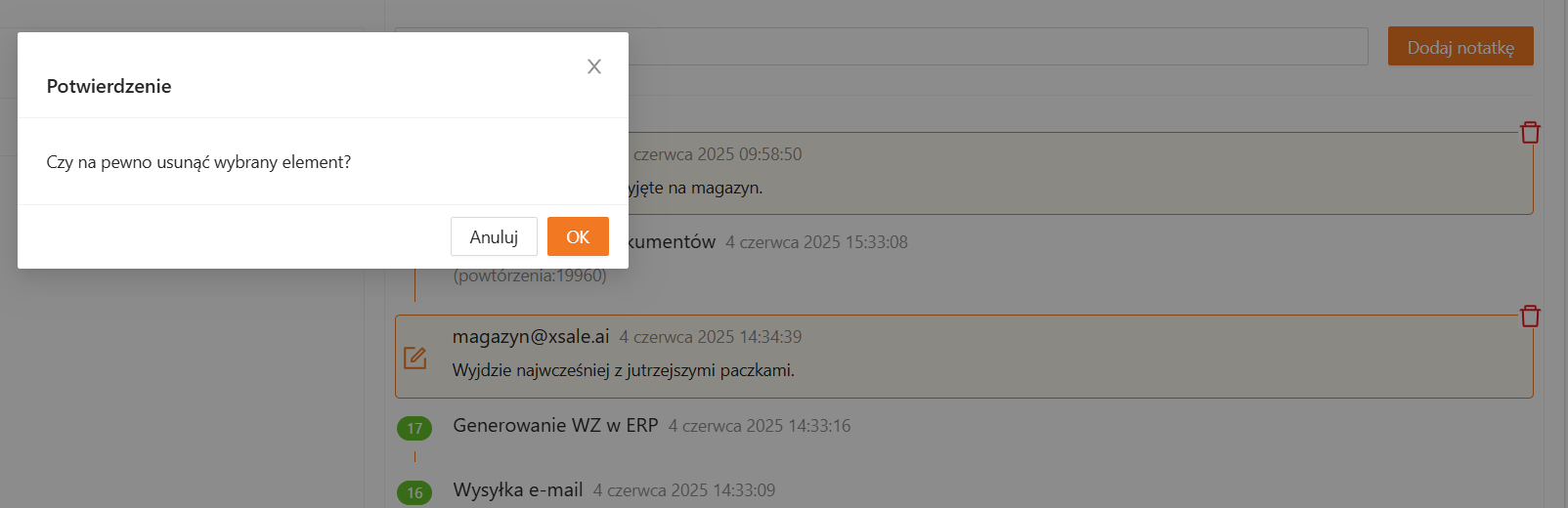Edit the magazyn@xsale.ai note with pencil icon
1568x508 pixels.
click(x=414, y=358)
